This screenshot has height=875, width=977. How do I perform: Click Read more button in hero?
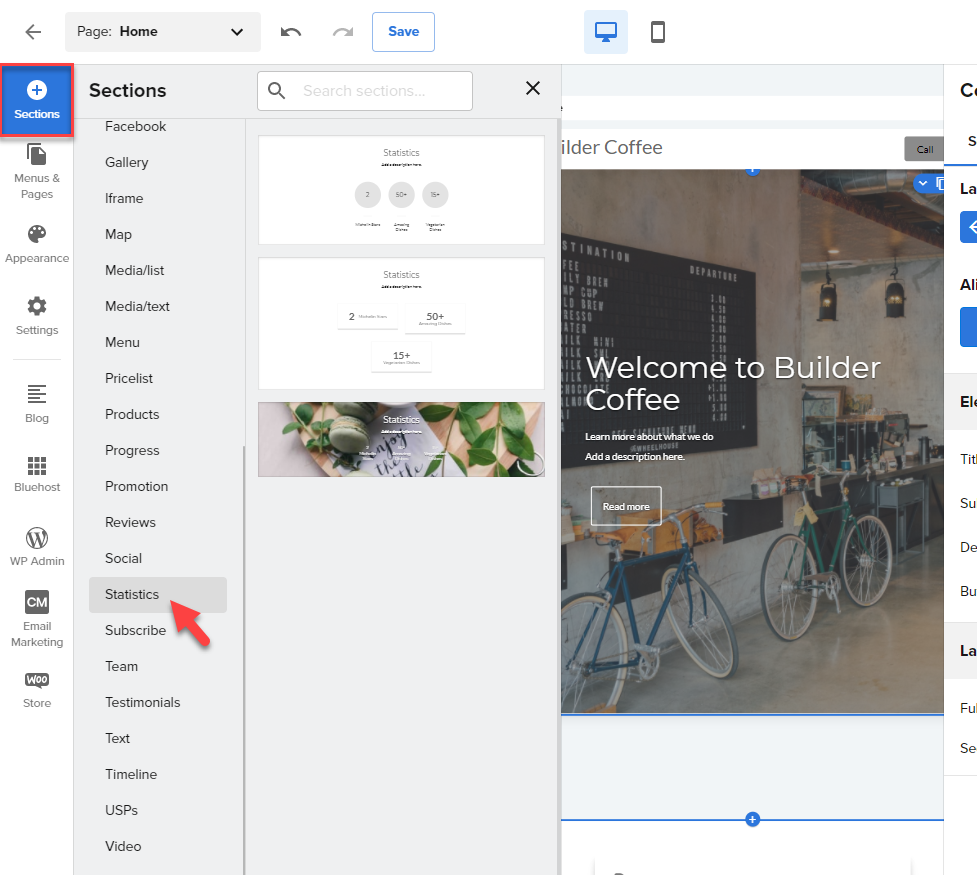pos(626,506)
